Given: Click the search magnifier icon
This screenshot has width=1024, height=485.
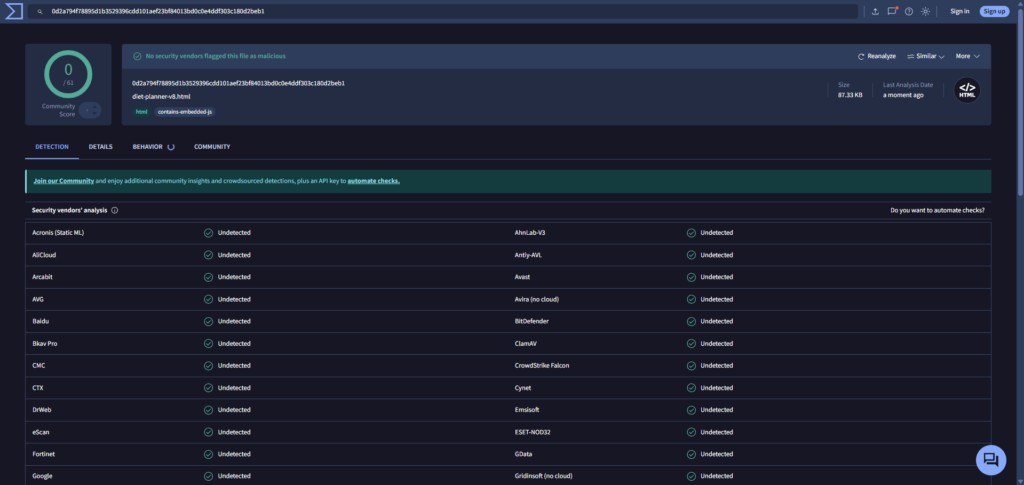Looking at the screenshot, I should [39, 11].
